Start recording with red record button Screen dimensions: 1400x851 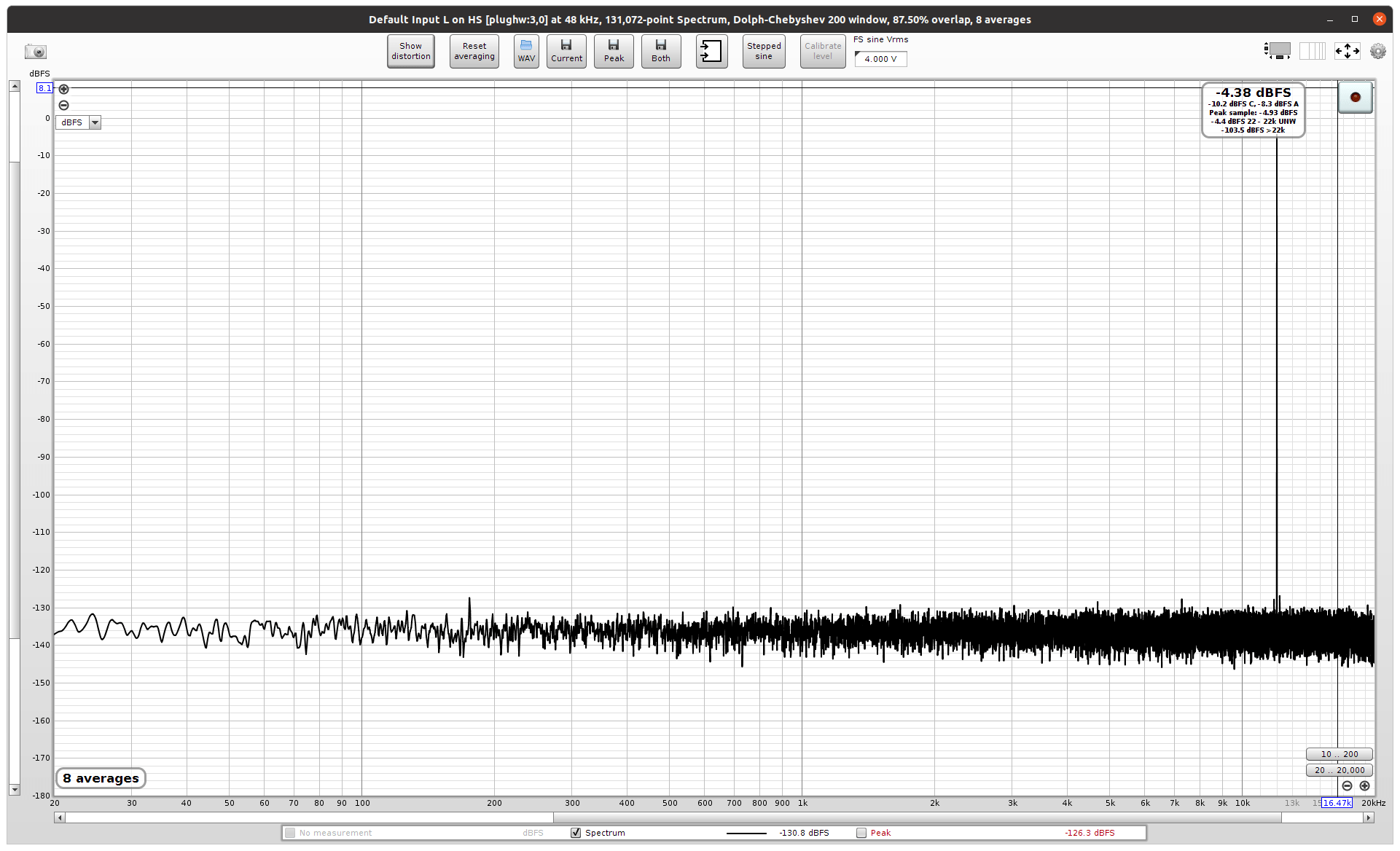click(1355, 97)
